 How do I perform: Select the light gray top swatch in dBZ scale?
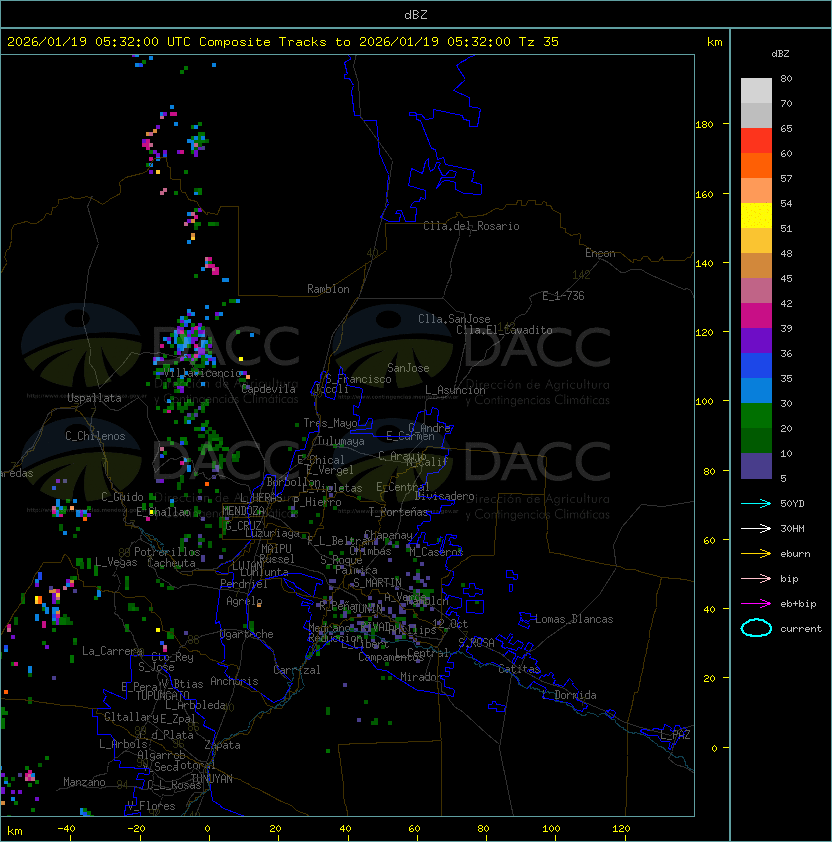point(756,91)
